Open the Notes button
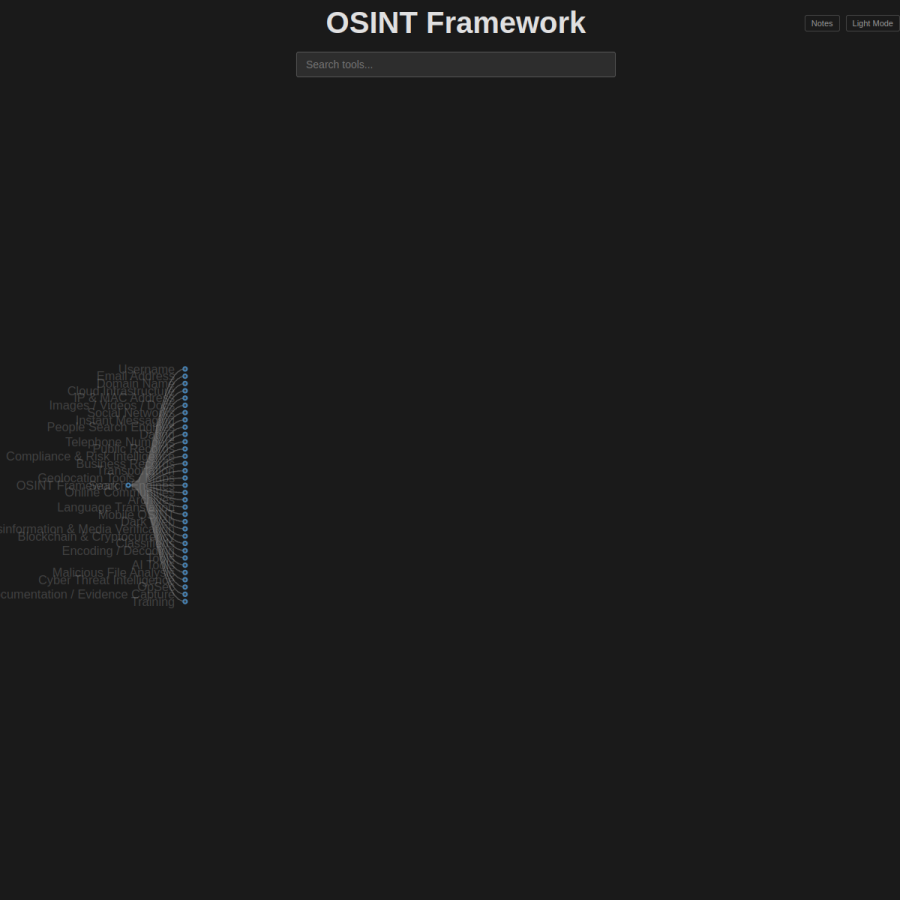 pyautogui.click(x=822, y=24)
